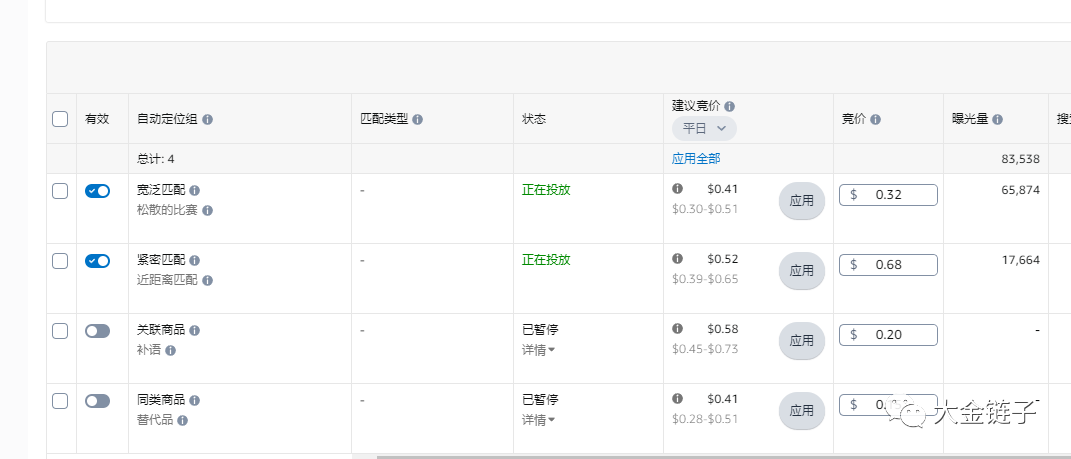1071x459 pixels.
Task: Click info icon beside 竞价 column header
Action: tap(875, 119)
